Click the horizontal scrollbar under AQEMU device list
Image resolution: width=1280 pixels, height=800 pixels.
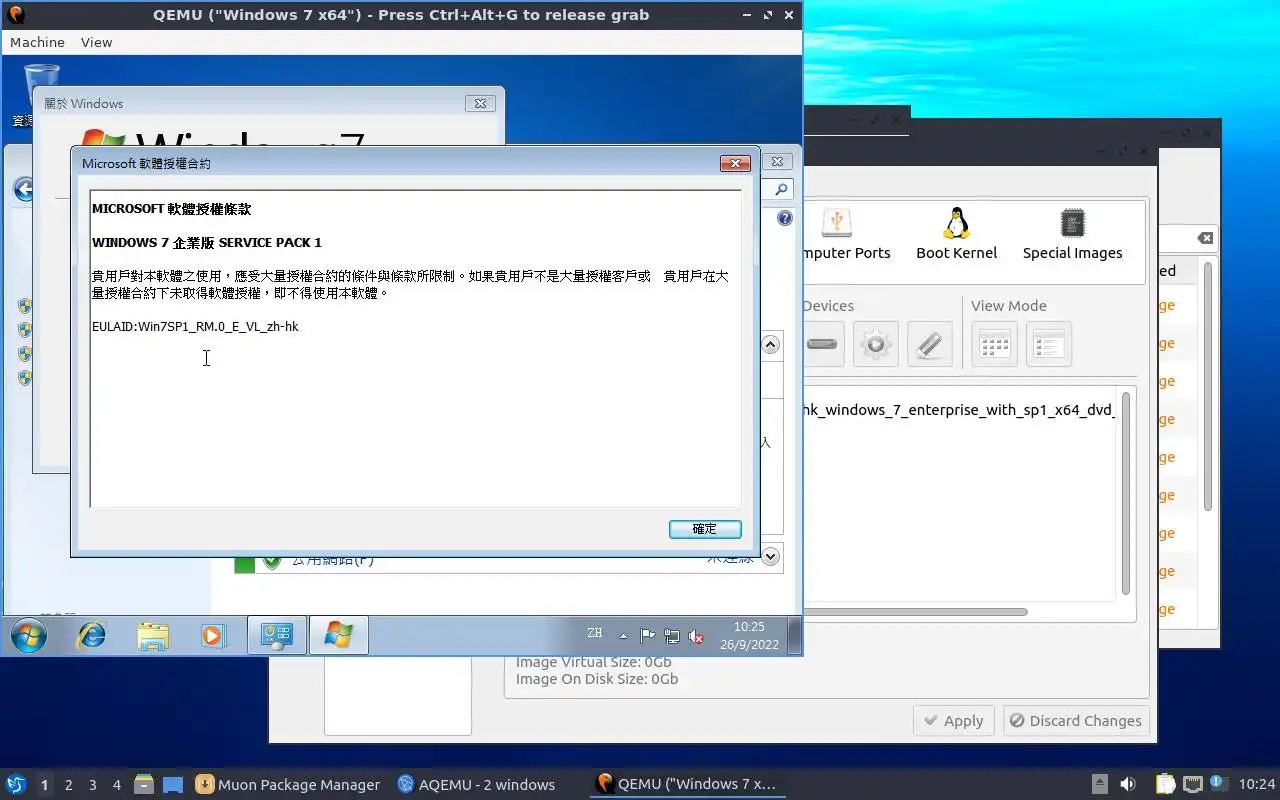coord(915,611)
